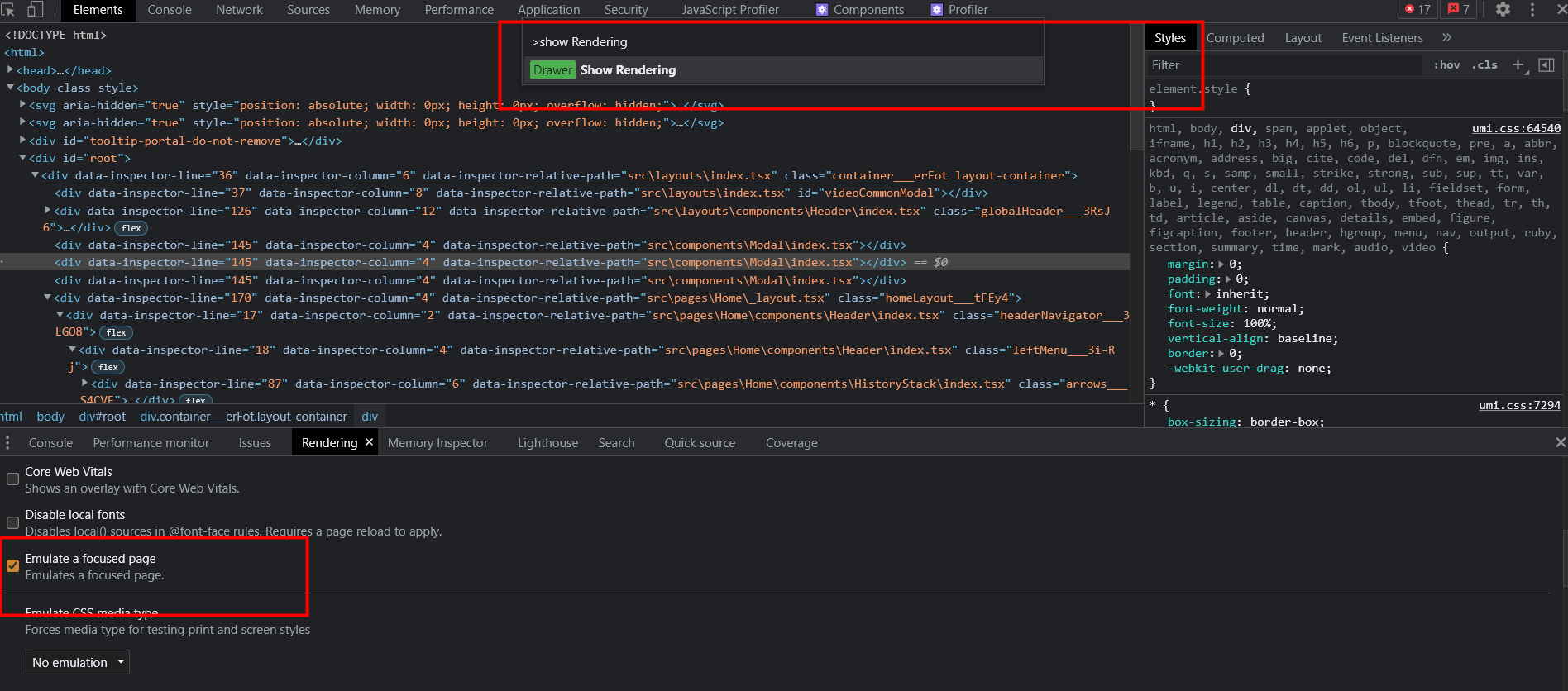Show more Styles pane tabs chevron
The height and width of the screenshot is (691, 1568).
click(1446, 37)
